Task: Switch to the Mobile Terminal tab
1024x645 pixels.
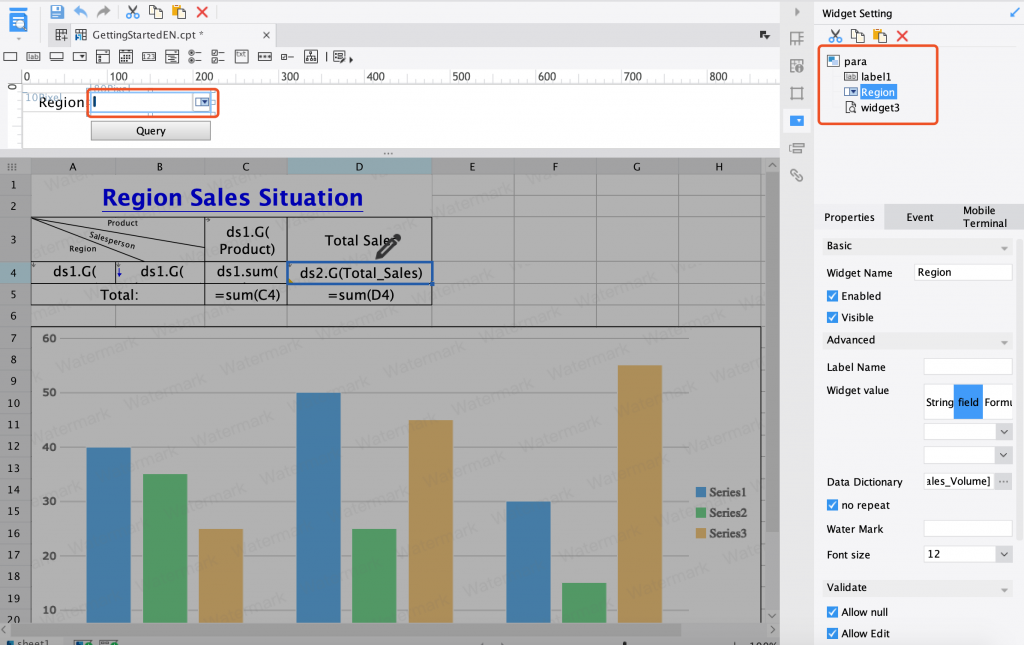Action: pos(983,217)
